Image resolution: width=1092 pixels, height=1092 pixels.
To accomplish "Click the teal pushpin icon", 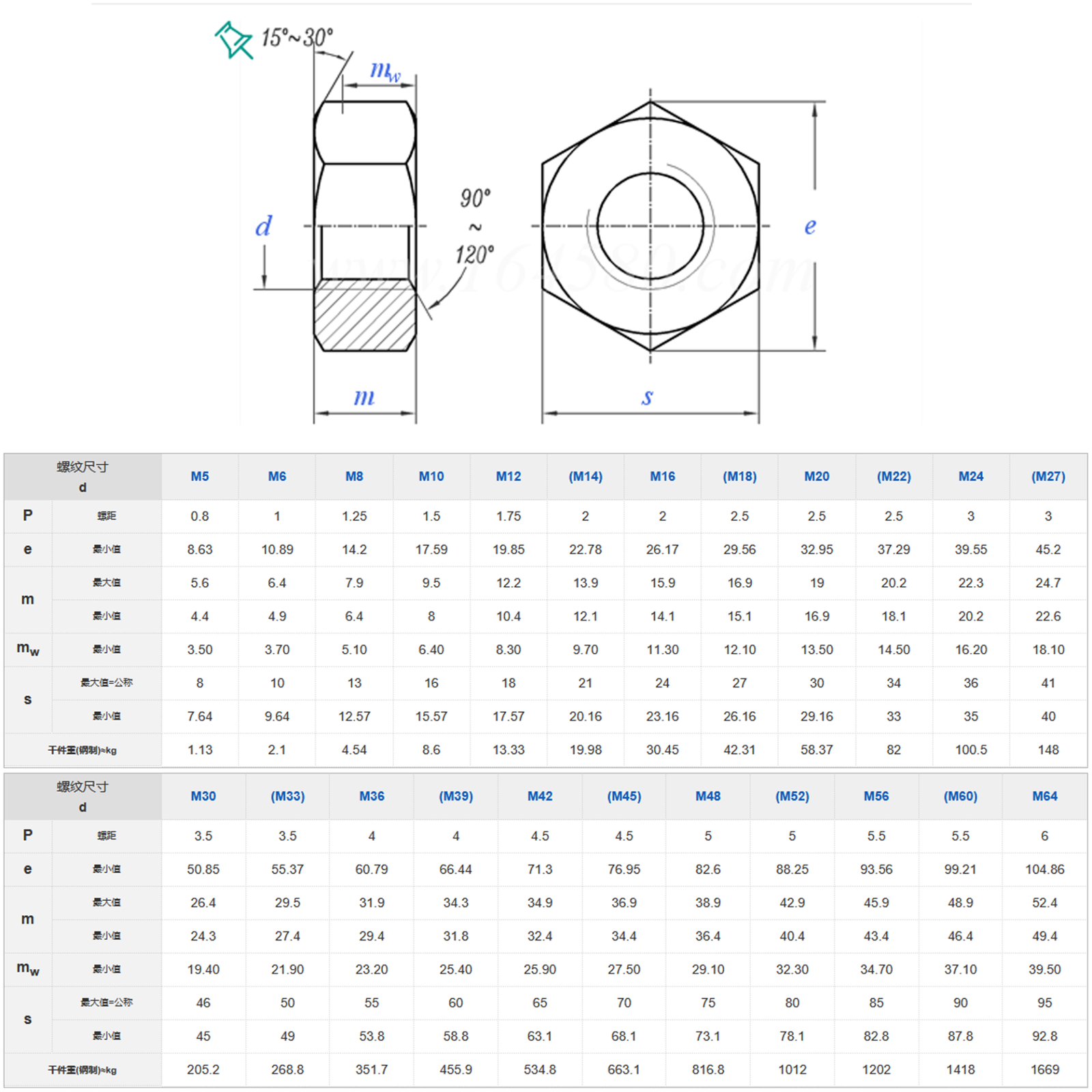I will pyautogui.click(x=233, y=40).
